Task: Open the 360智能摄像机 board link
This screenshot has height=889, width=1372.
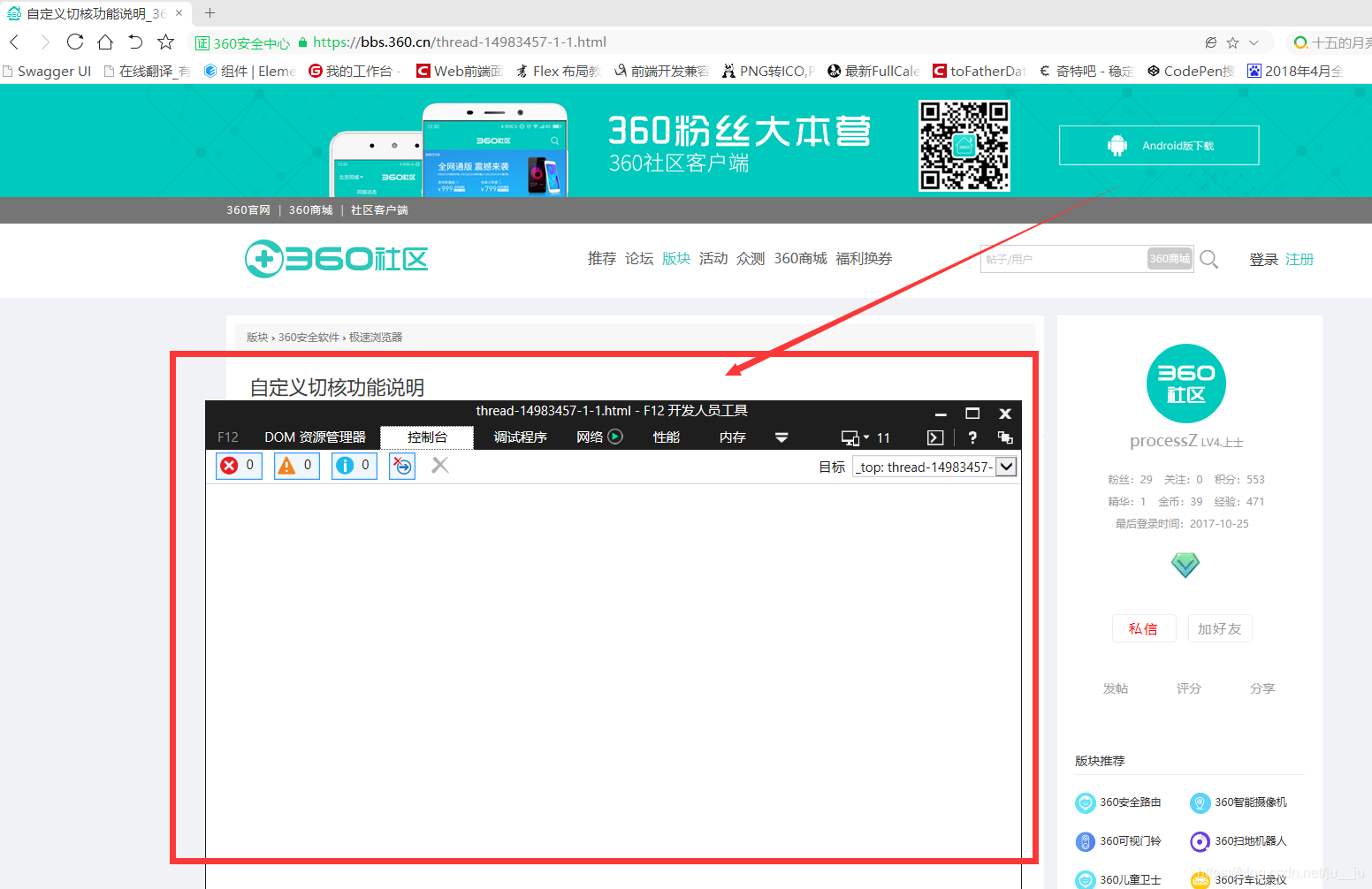Action: pos(1239,802)
